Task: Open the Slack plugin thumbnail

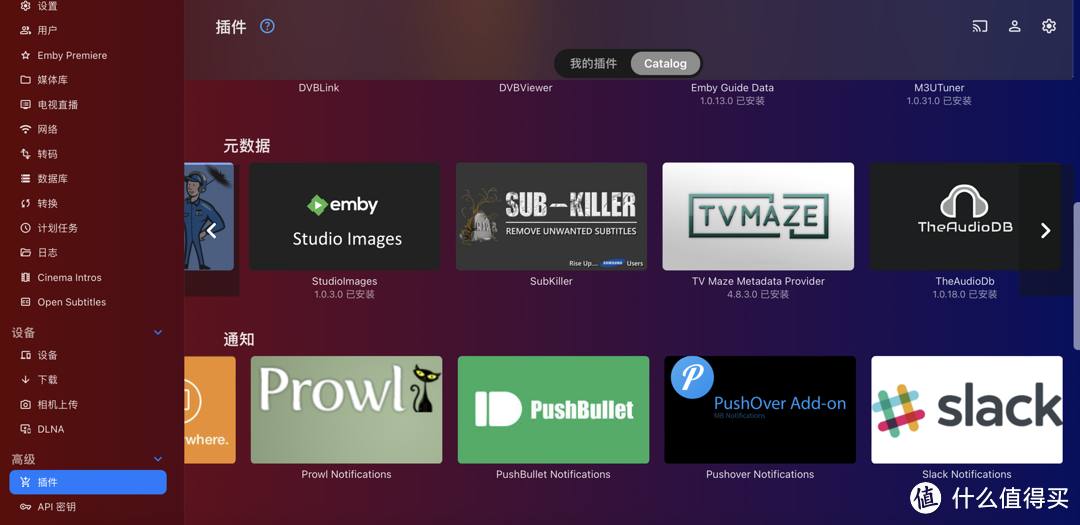Action: [967, 410]
